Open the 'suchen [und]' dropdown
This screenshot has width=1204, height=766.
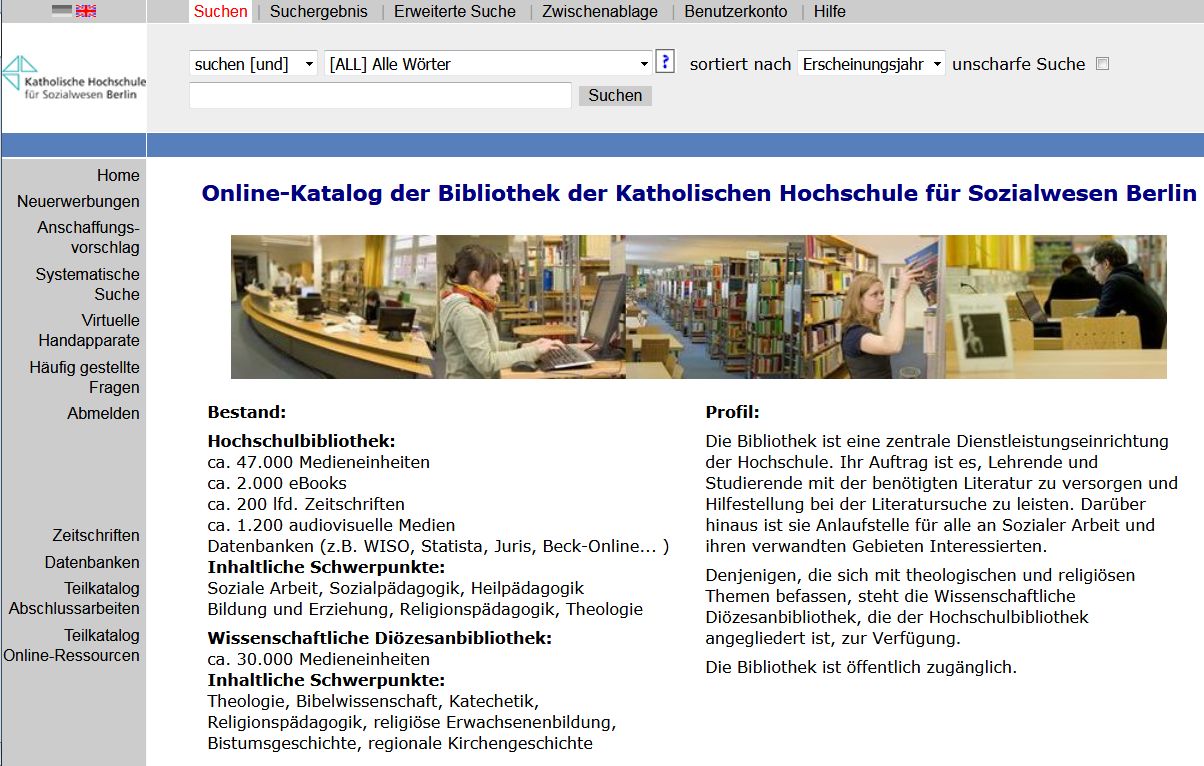pyautogui.click(x=254, y=64)
